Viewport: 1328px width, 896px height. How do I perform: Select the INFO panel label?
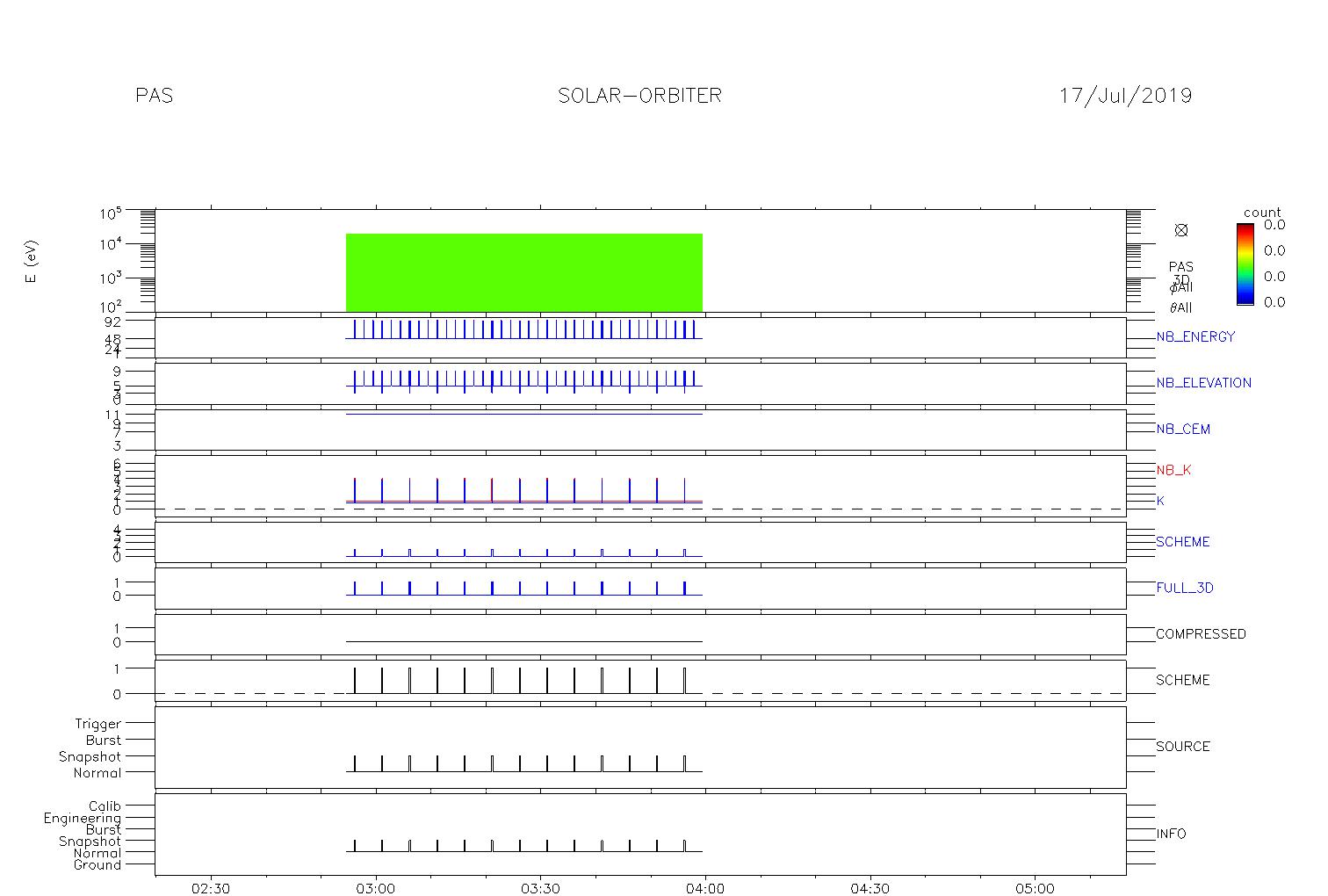coord(1171,834)
